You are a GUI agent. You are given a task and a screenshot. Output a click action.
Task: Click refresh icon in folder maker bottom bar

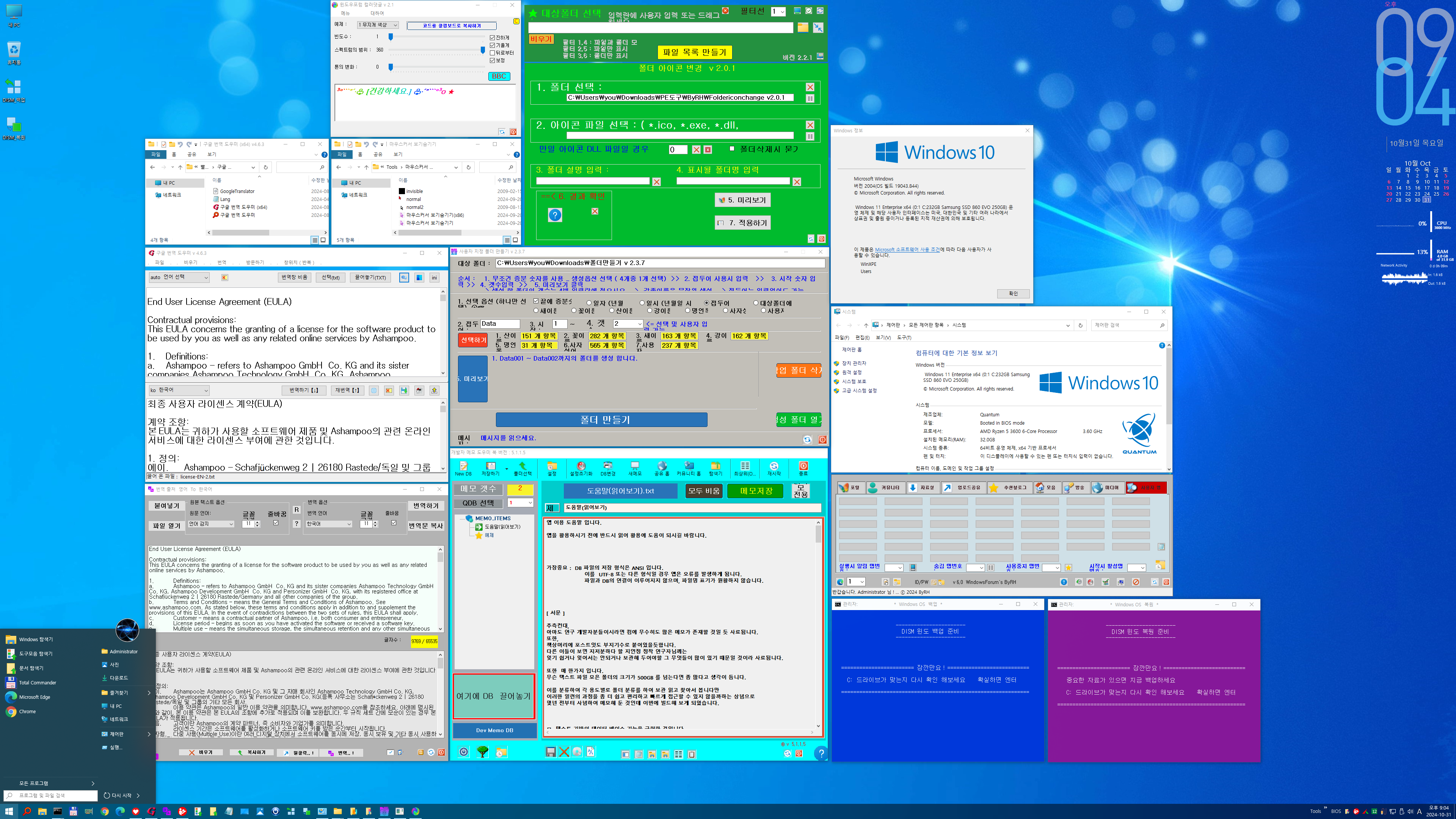tap(807, 439)
